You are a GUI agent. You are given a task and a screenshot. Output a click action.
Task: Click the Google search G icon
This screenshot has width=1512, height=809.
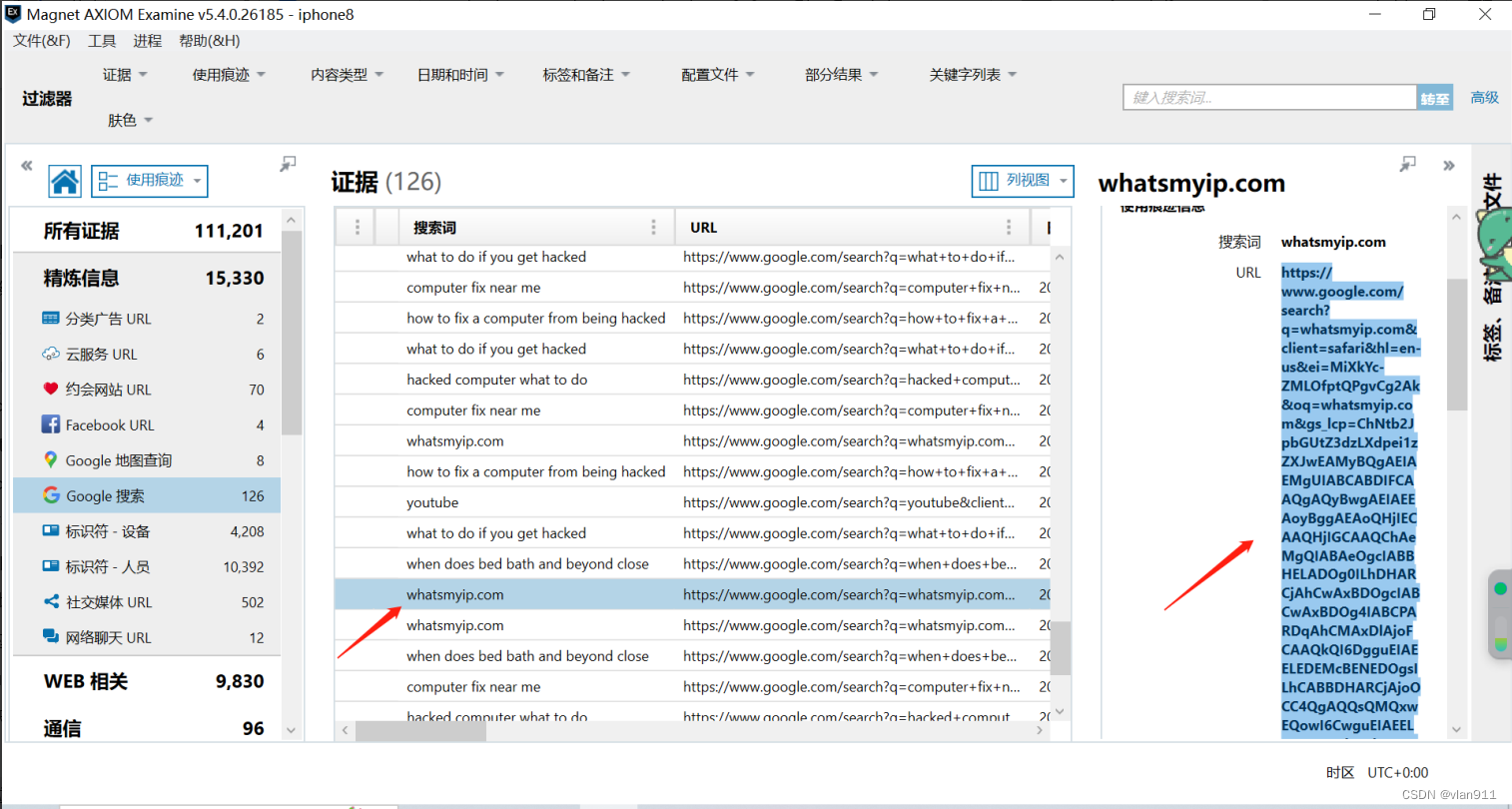pos(51,495)
